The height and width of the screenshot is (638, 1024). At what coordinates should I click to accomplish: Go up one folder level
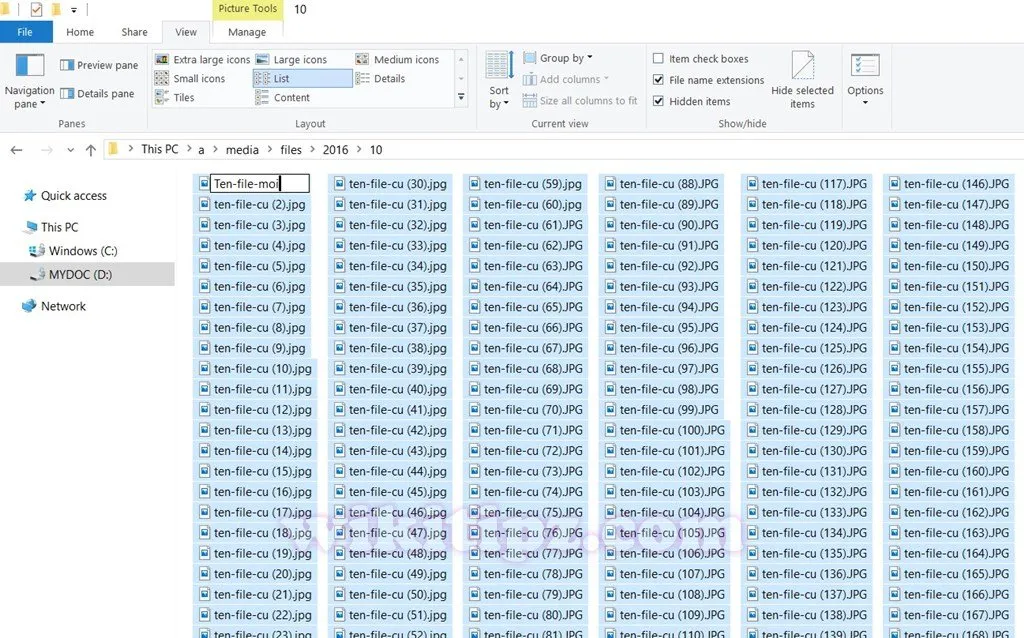pyautogui.click(x=91, y=150)
